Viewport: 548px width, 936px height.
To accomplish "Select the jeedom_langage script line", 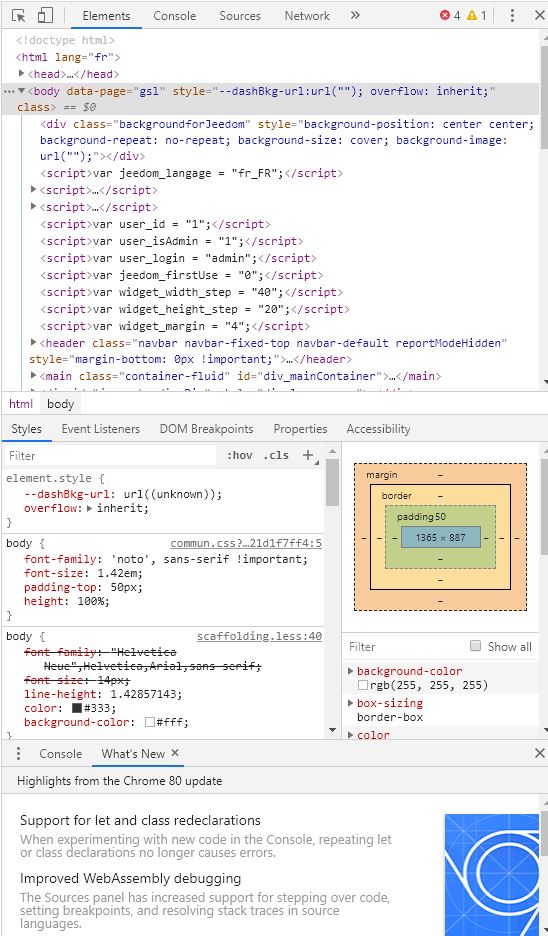I will (192, 173).
